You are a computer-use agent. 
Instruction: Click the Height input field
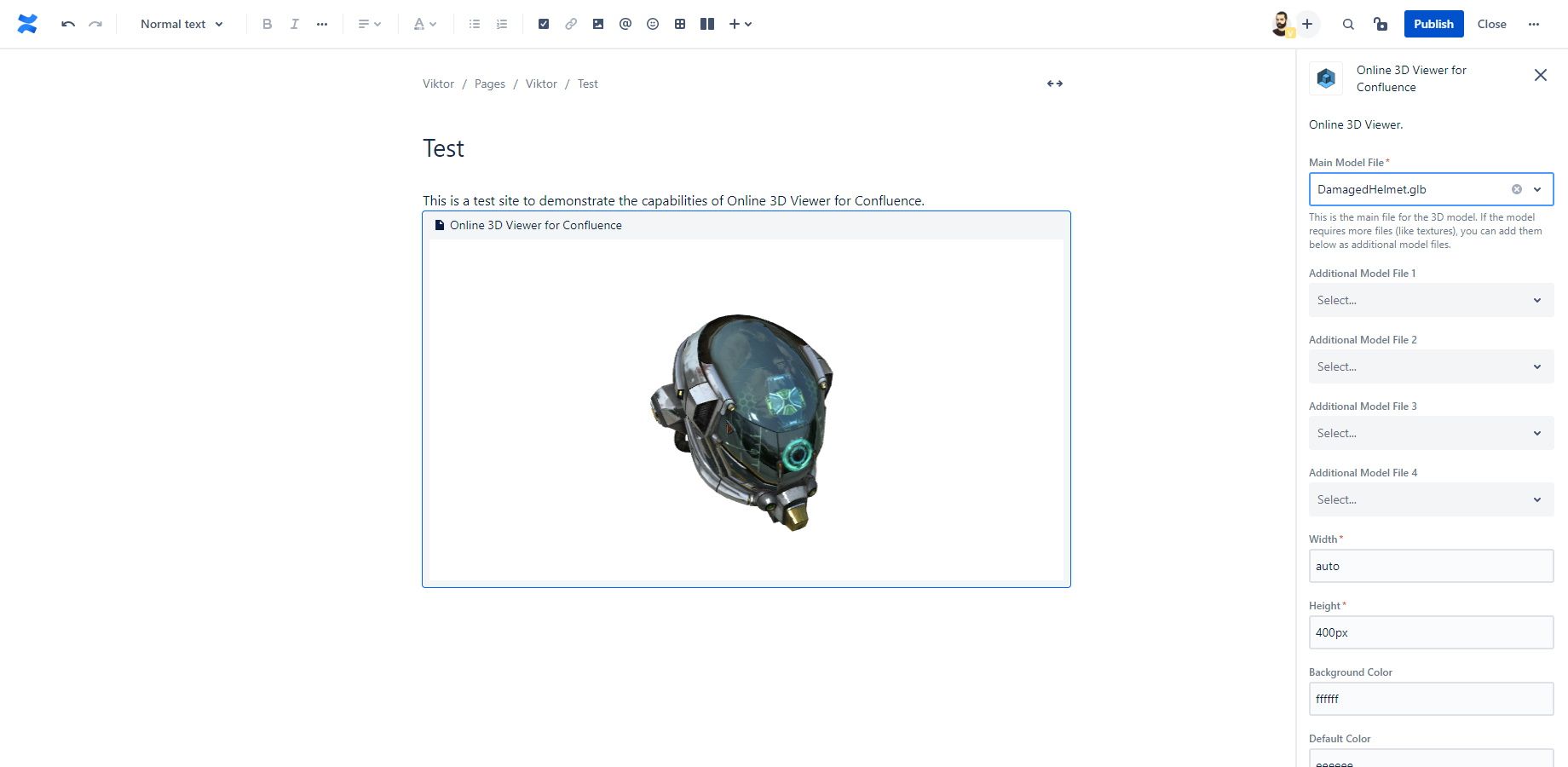click(1431, 632)
